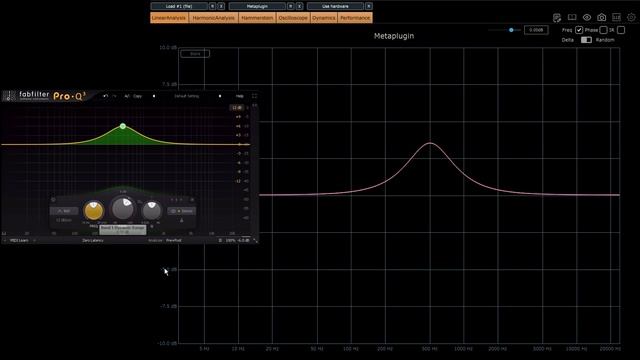
Task: Click the R button next to Load #1
Action: pos(212,6)
